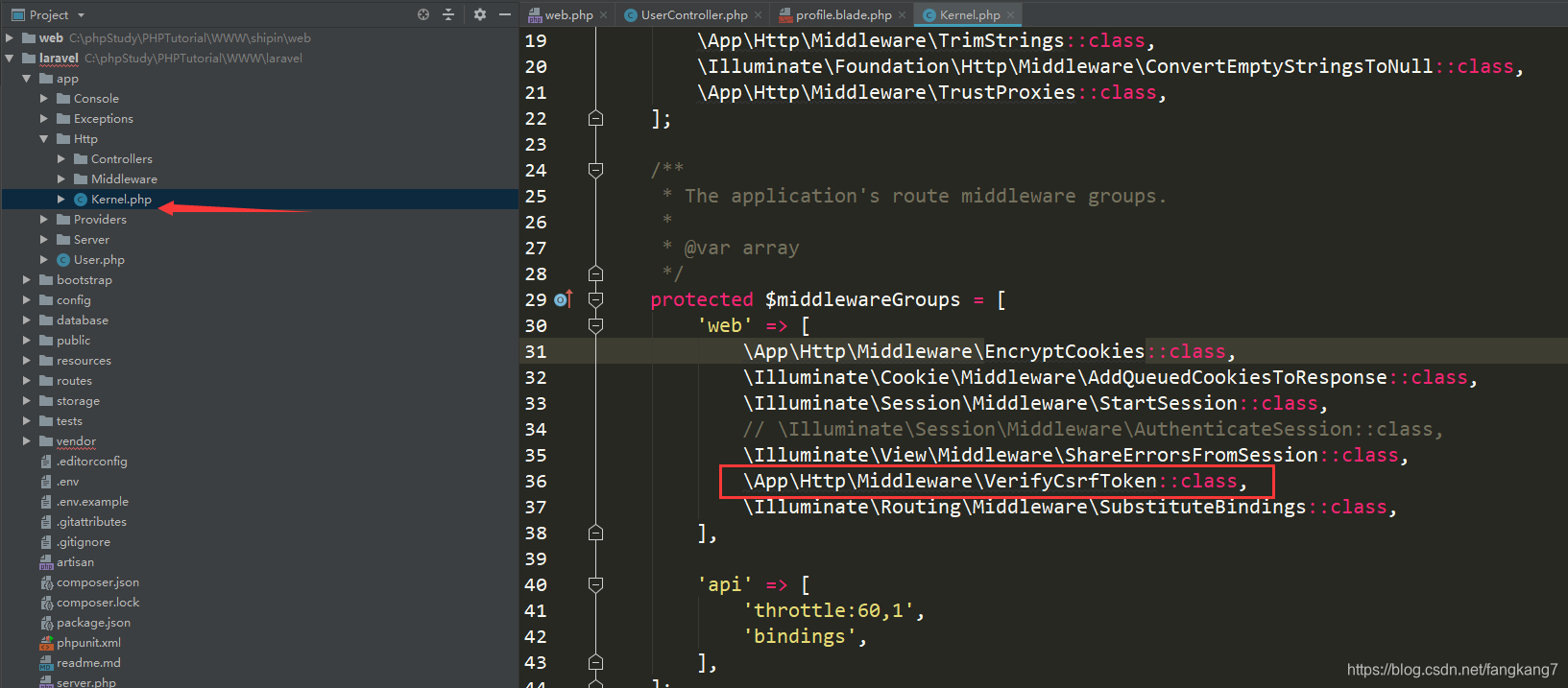The width and height of the screenshot is (1568, 688).
Task: Select the public folder
Action: tap(73, 341)
